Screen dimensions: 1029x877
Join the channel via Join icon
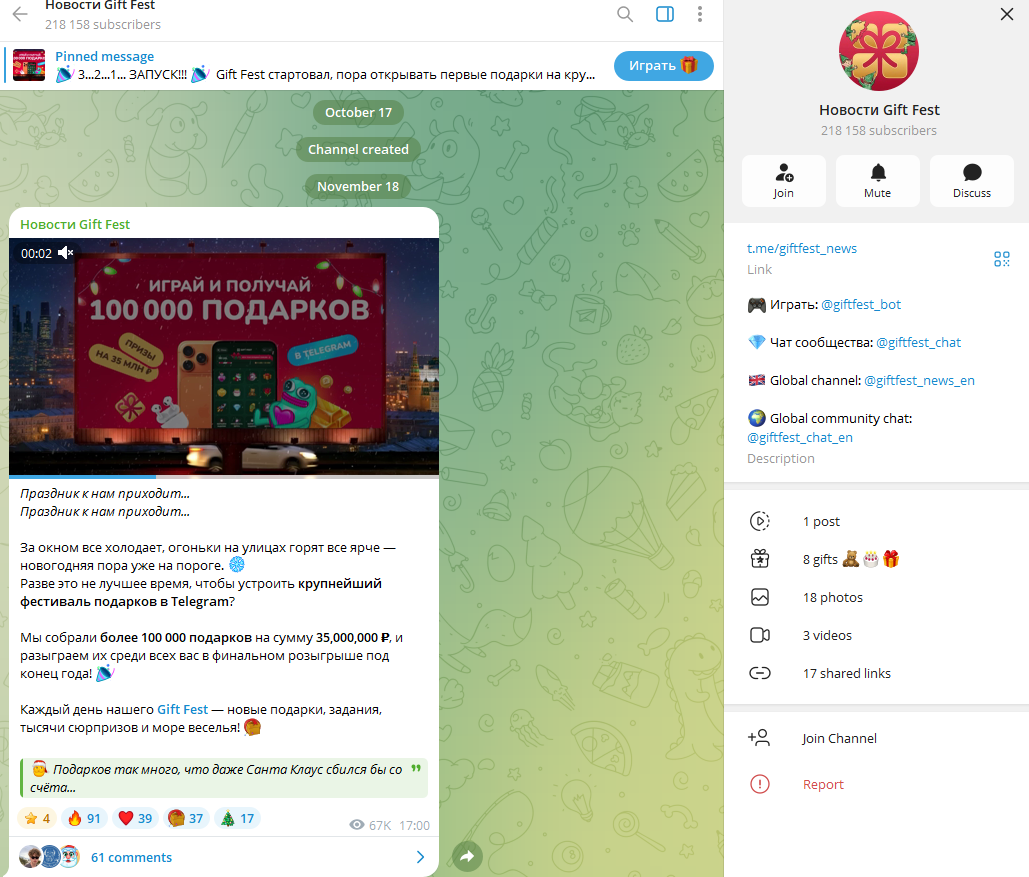click(x=784, y=181)
